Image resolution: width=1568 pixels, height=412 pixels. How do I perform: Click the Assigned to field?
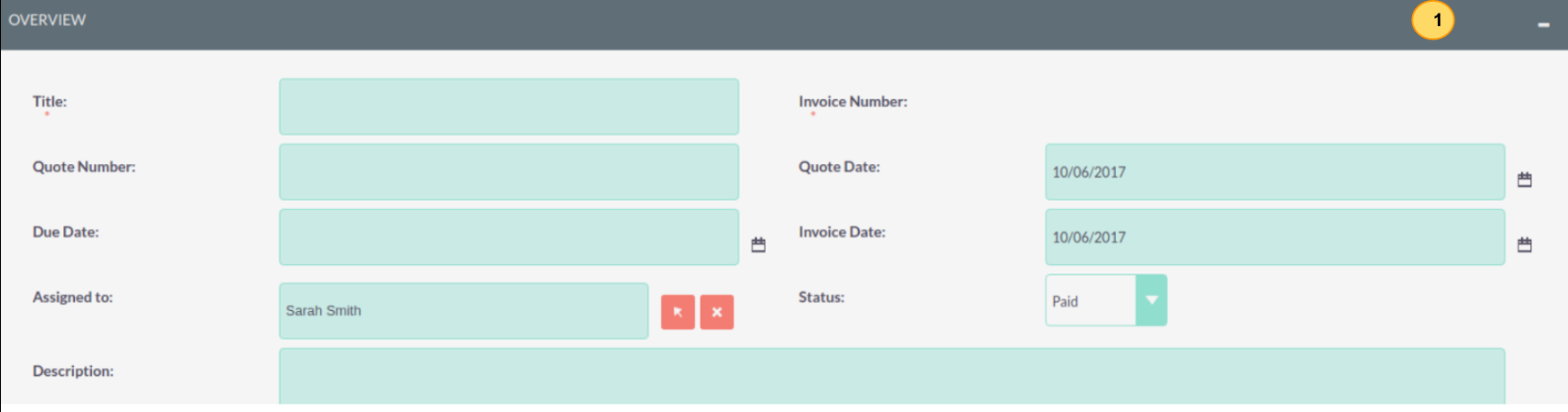tap(463, 311)
